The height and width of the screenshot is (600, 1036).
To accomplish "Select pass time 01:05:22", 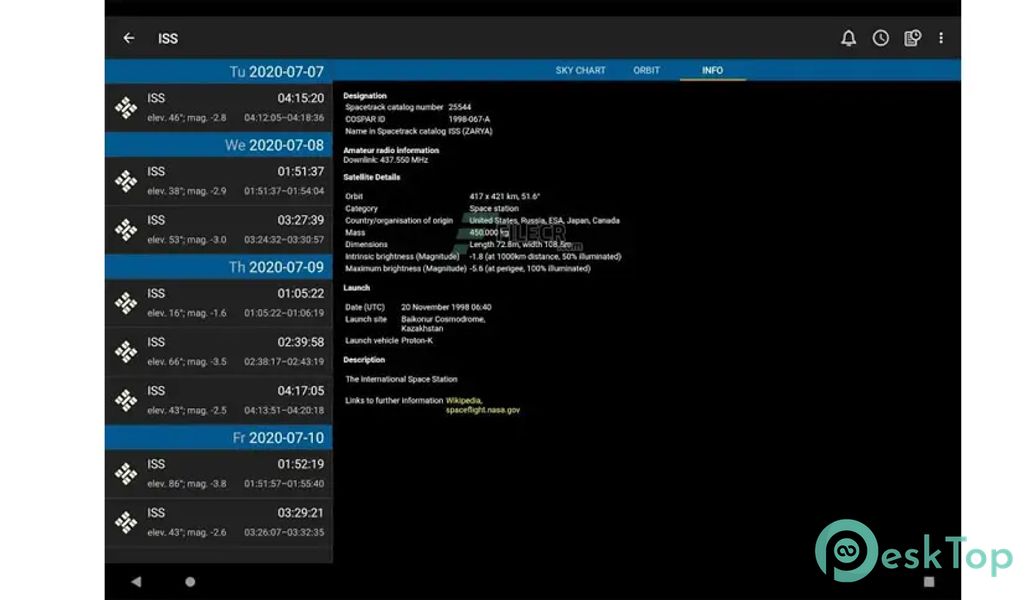I will click(x=301, y=293).
